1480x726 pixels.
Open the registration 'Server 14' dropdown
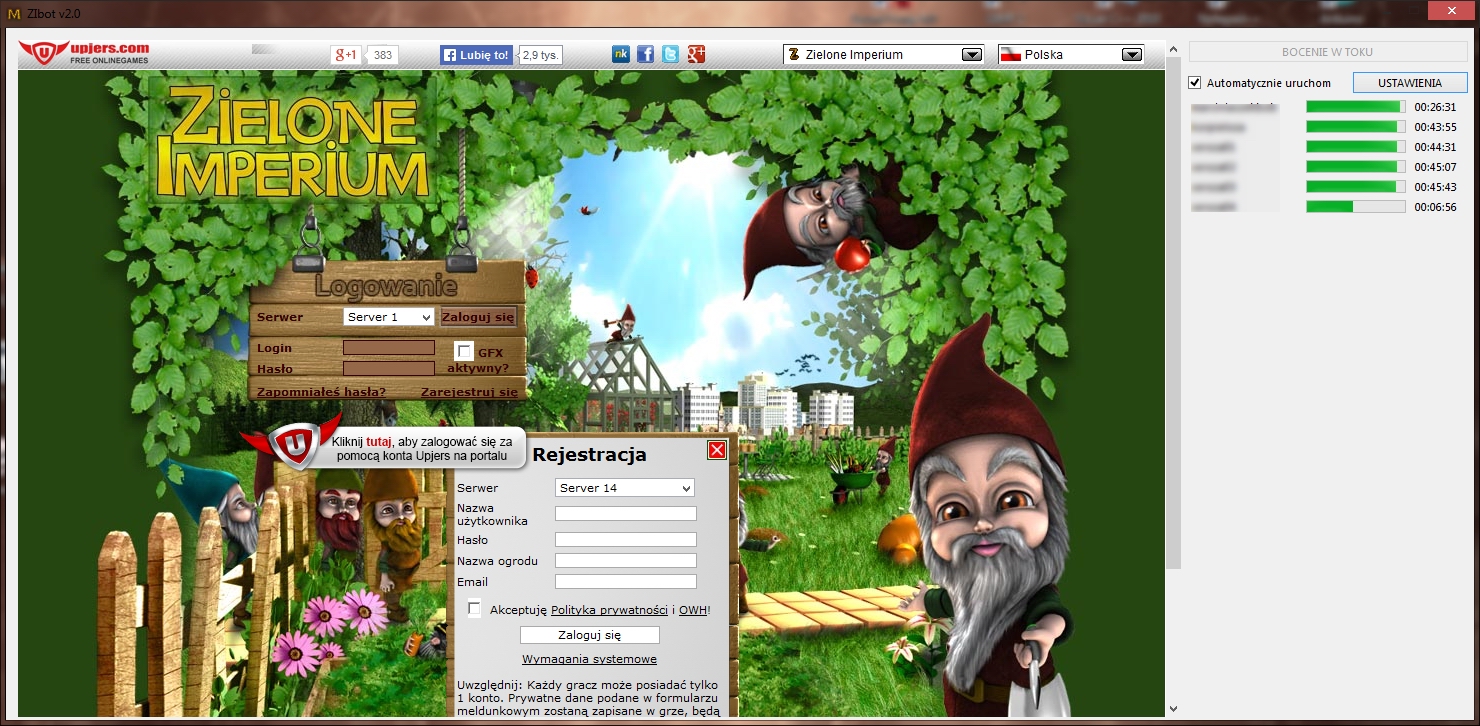click(625, 488)
